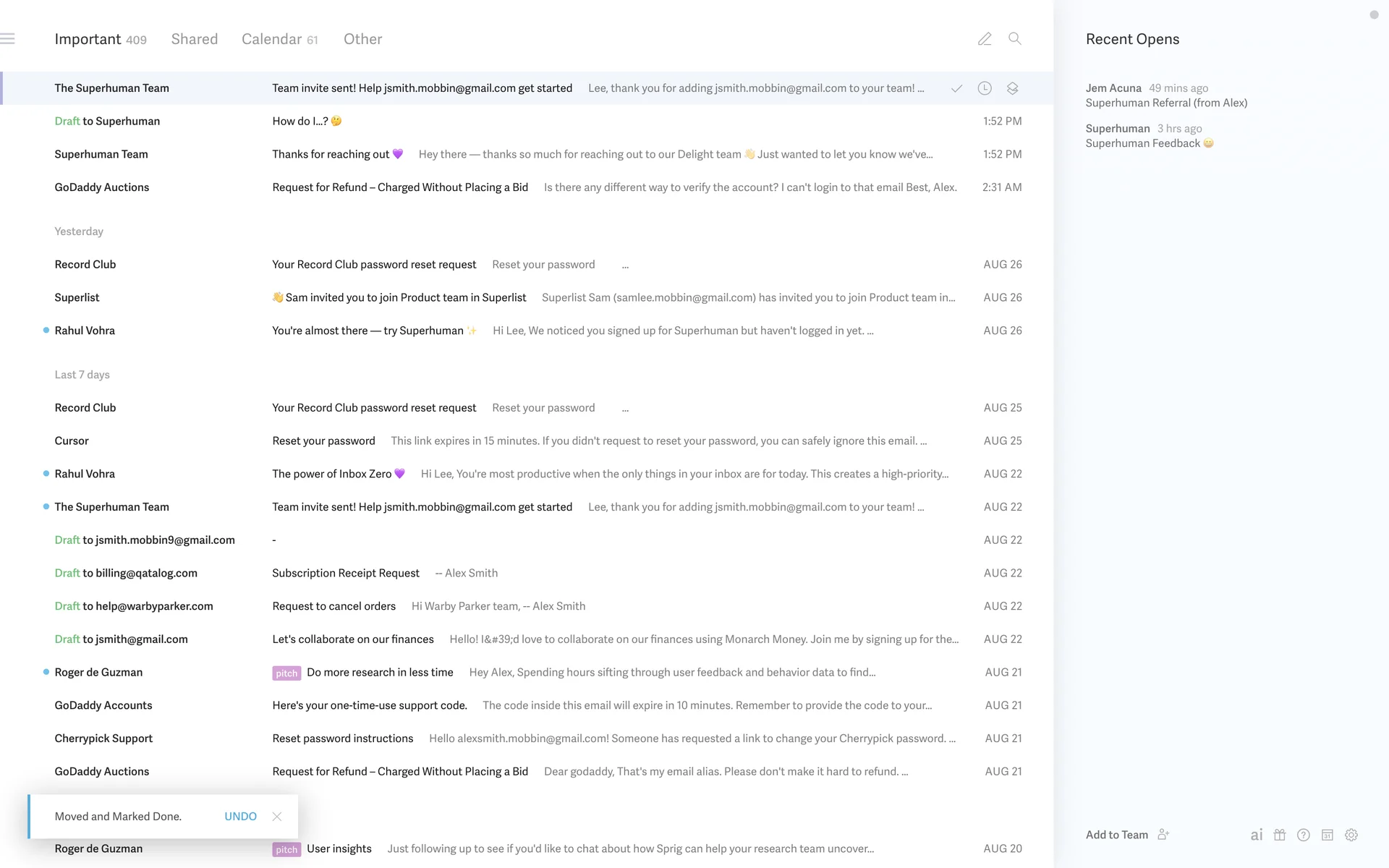Image resolution: width=1389 pixels, height=868 pixels.
Task: Click the compose pencil icon
Action: pyautogui.click(x=985, y=39)
